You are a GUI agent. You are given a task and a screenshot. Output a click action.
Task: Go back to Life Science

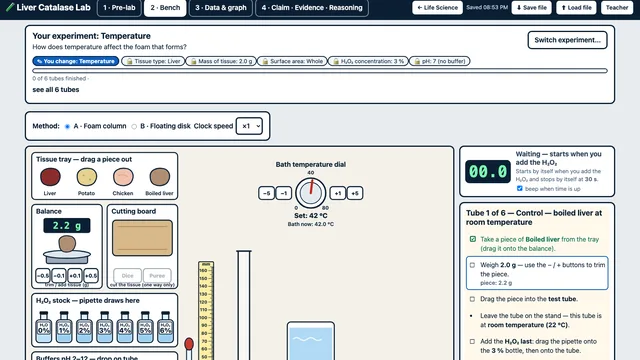click(437, 7)
